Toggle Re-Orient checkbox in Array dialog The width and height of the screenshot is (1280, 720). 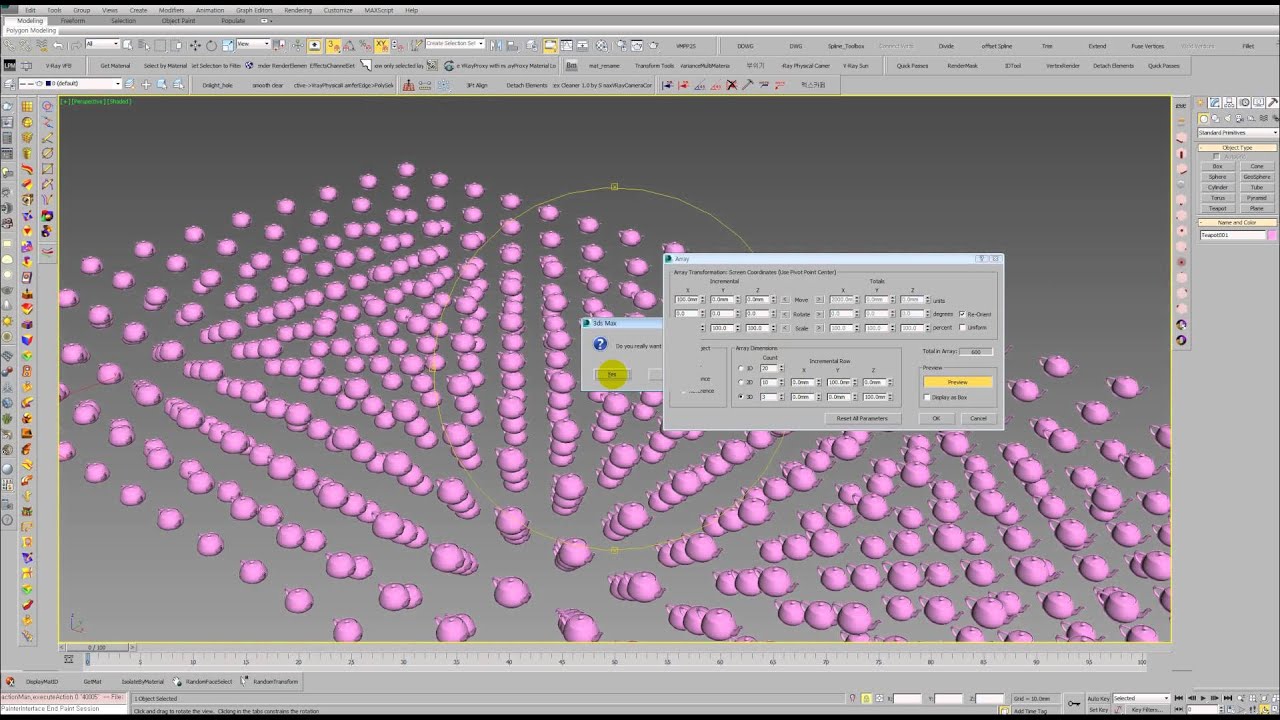click(962, 314)
